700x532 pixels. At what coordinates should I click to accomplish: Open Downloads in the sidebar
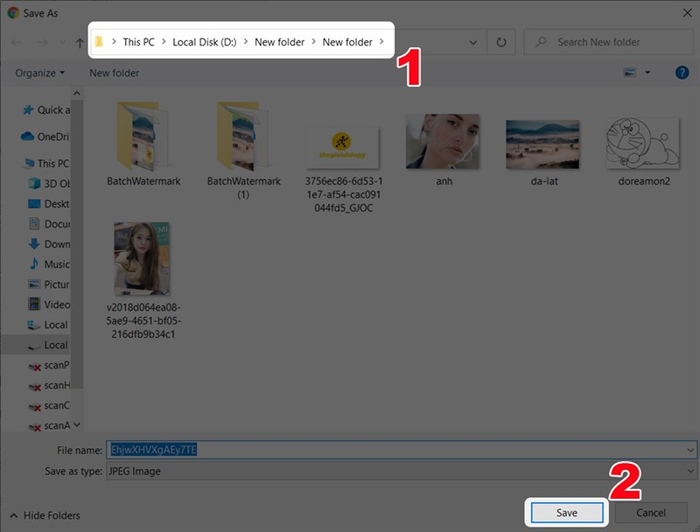point(49,244)
